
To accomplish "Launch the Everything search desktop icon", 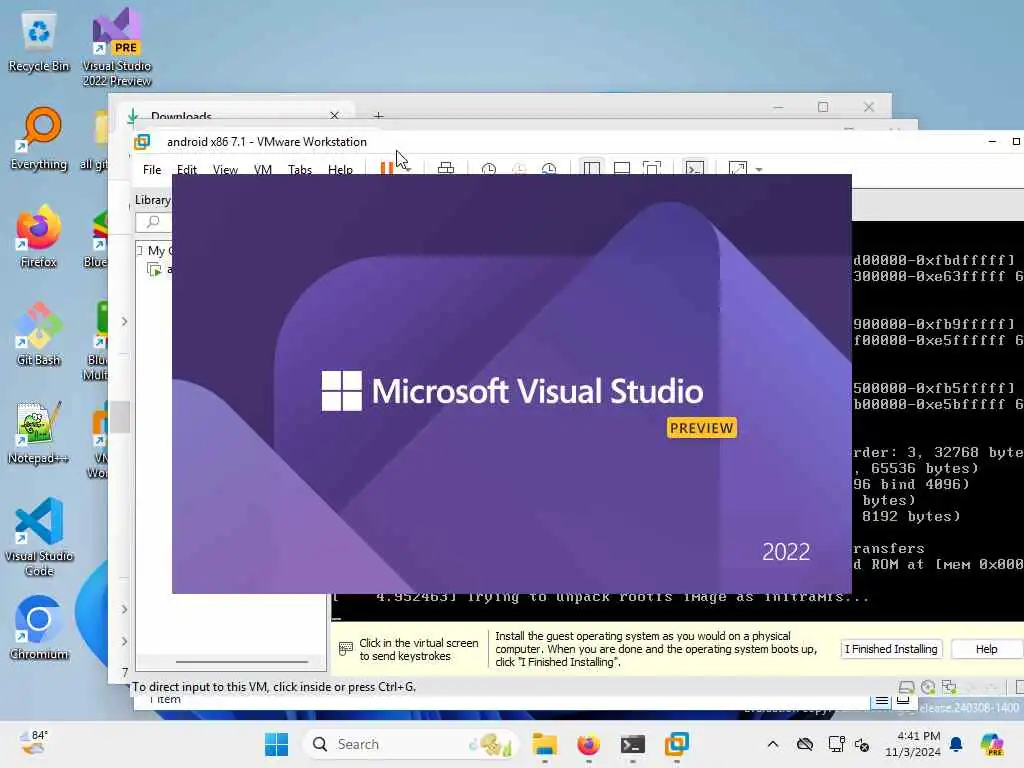I will click(39, 140).
